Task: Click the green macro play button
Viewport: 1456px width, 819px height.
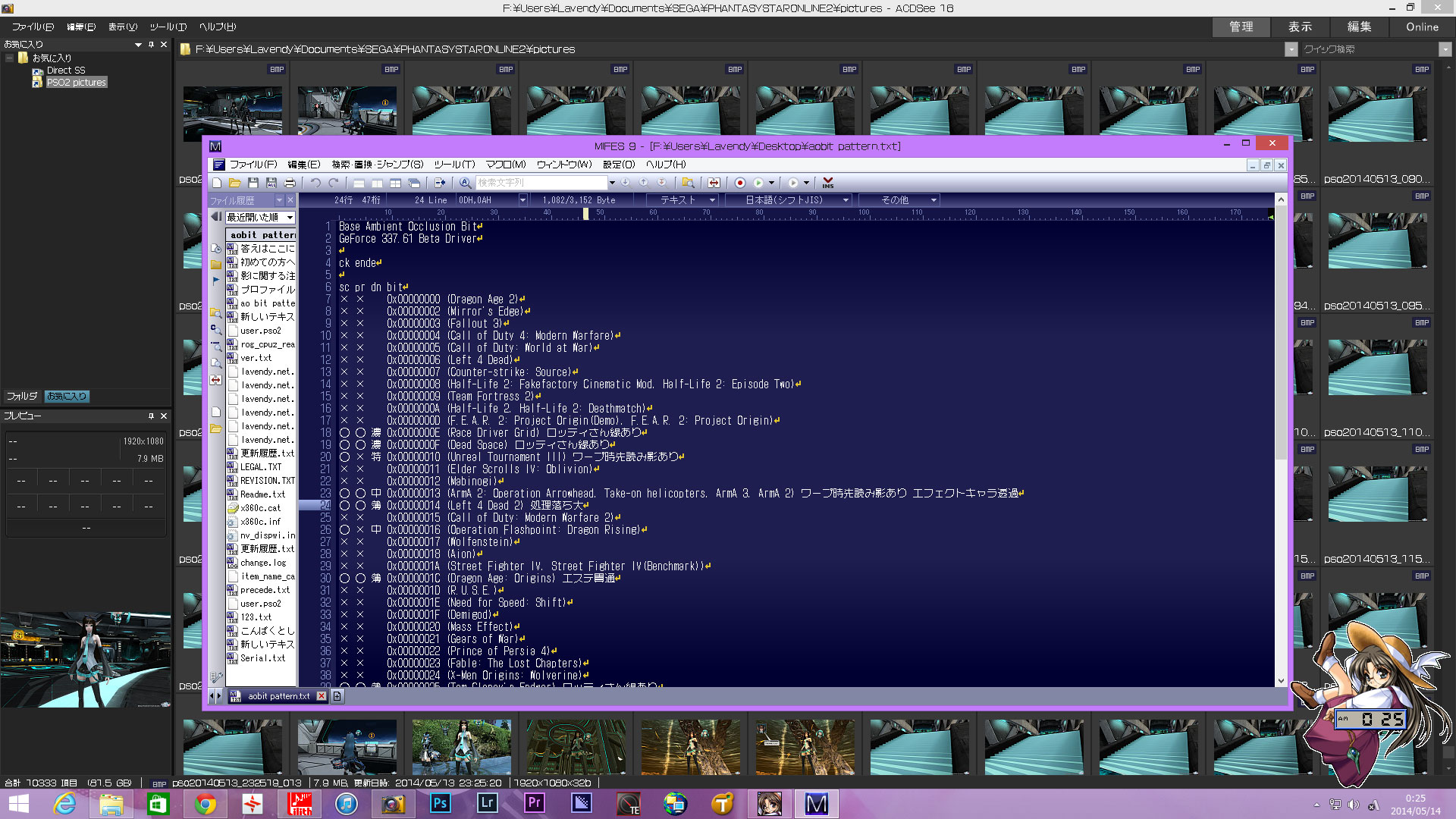Action: (758, 183)
